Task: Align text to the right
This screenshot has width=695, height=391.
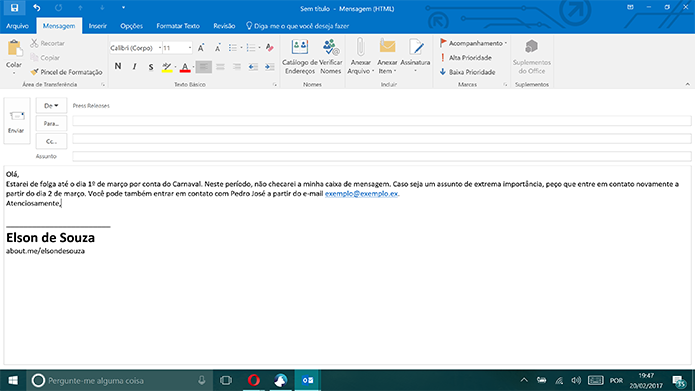Action: coord(237,67)
